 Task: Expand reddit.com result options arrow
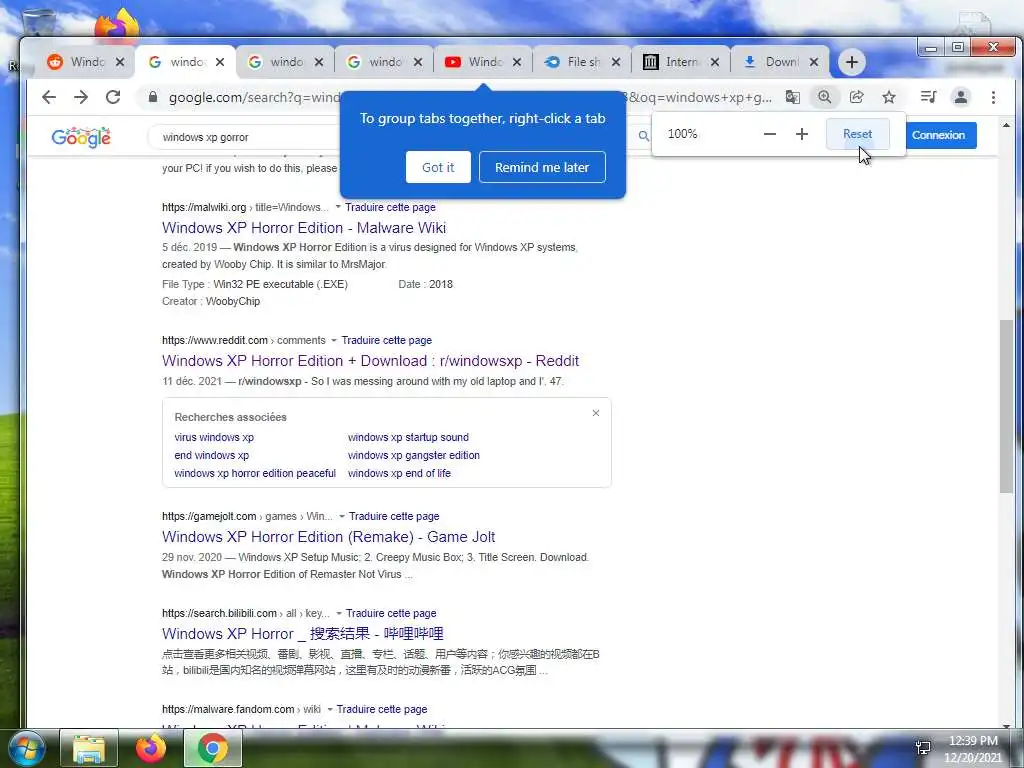pyautogui.click(x=334, y=340)
